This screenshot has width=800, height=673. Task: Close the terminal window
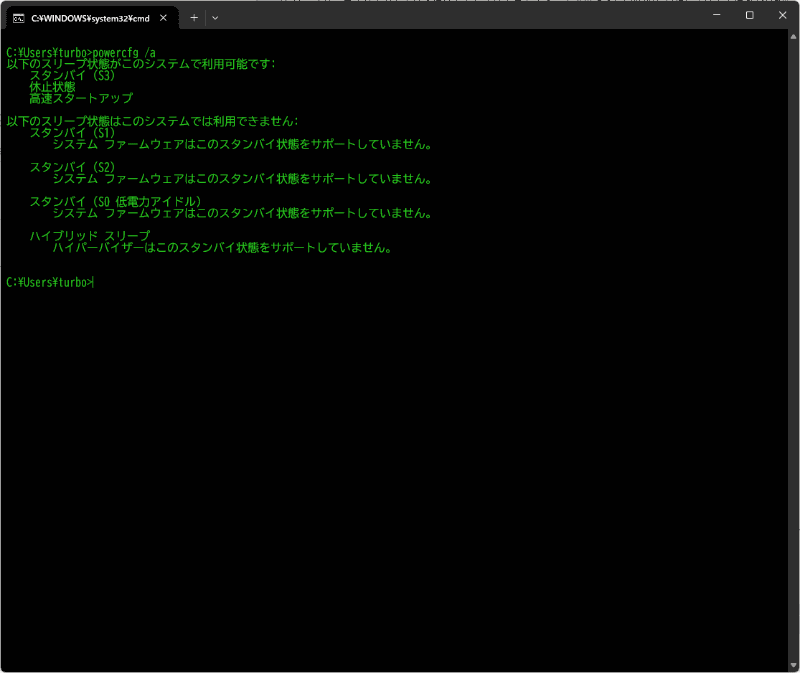pos(782,15)
